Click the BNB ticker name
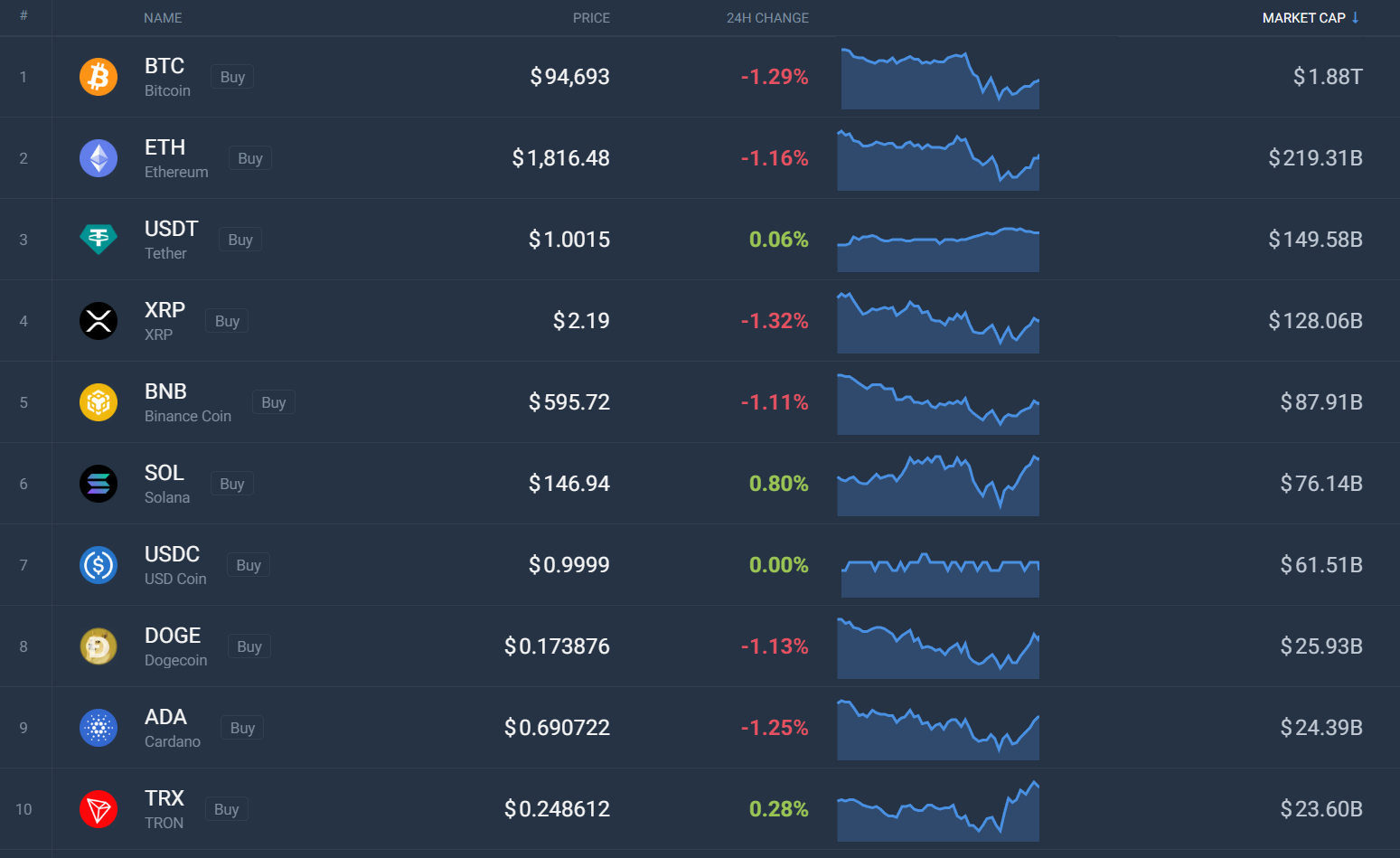The width and height of the screenshot is (1400, 858). [166, 391]
